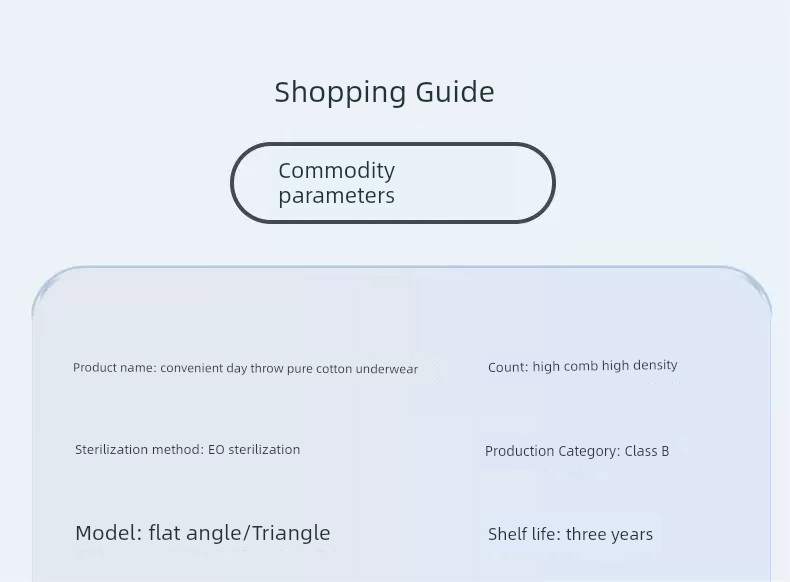Select the Commodity parameters pill button
The image size is (790, 582).
tap(393, 182)
